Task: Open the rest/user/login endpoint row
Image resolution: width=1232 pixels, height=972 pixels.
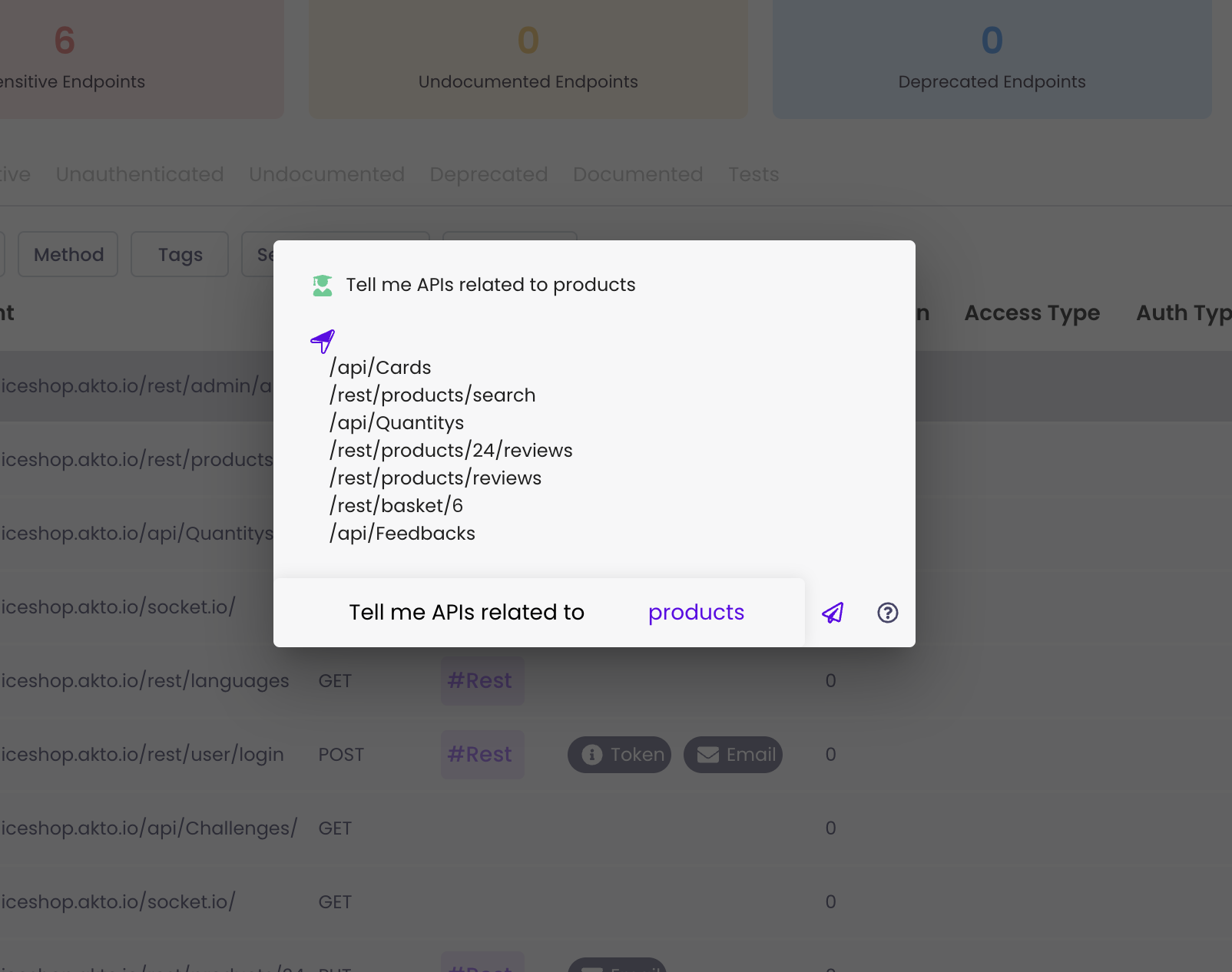Action: click(143, 755)
